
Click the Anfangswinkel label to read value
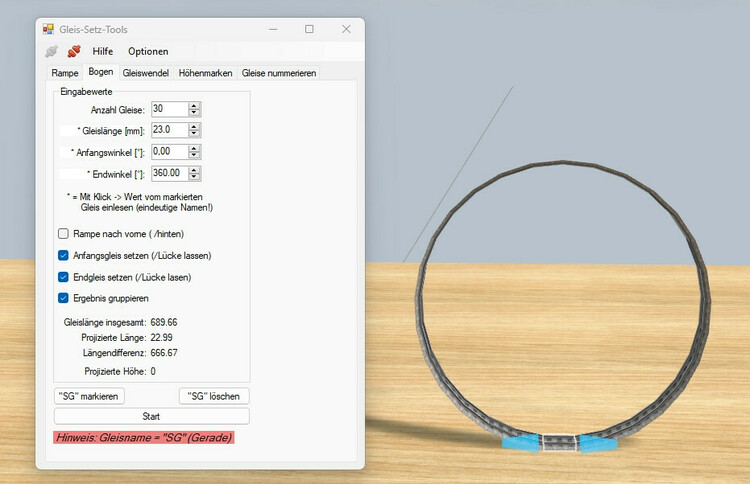pos(108,153)
